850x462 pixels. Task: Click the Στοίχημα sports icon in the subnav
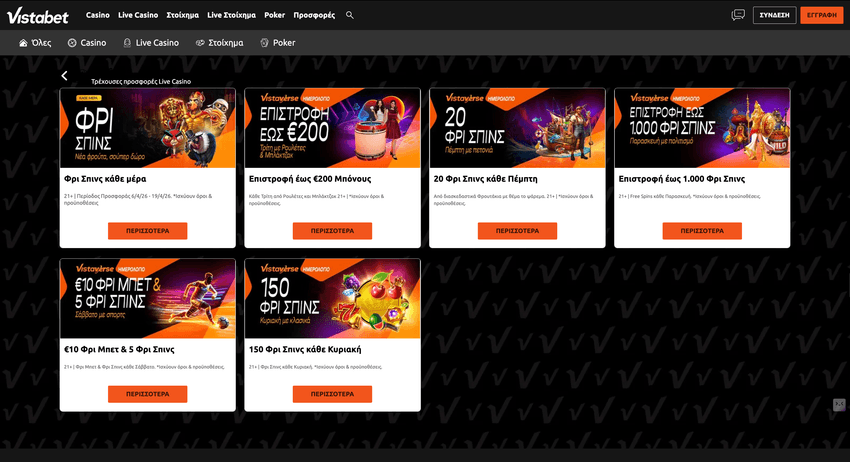coord(200,43)
